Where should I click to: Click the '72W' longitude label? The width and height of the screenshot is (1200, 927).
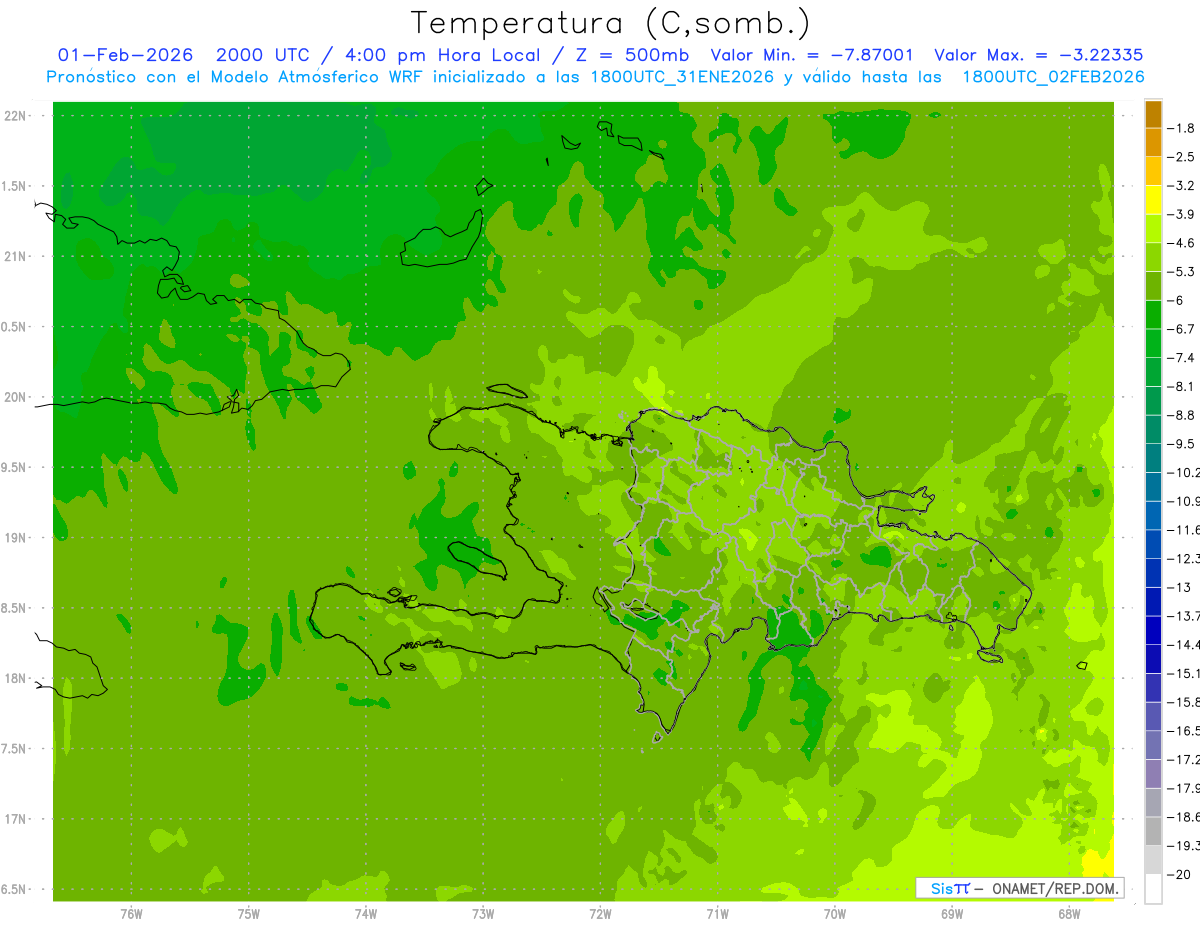pyautogui.click(x=600, y=914)
